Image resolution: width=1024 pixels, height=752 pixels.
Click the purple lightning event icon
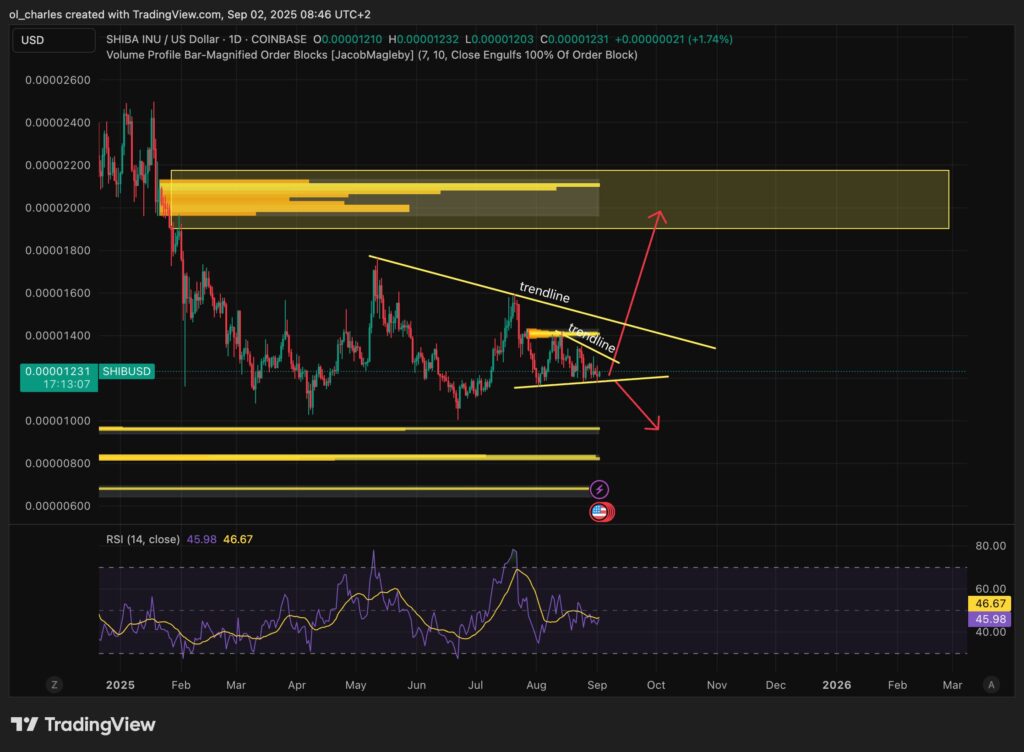599,490
